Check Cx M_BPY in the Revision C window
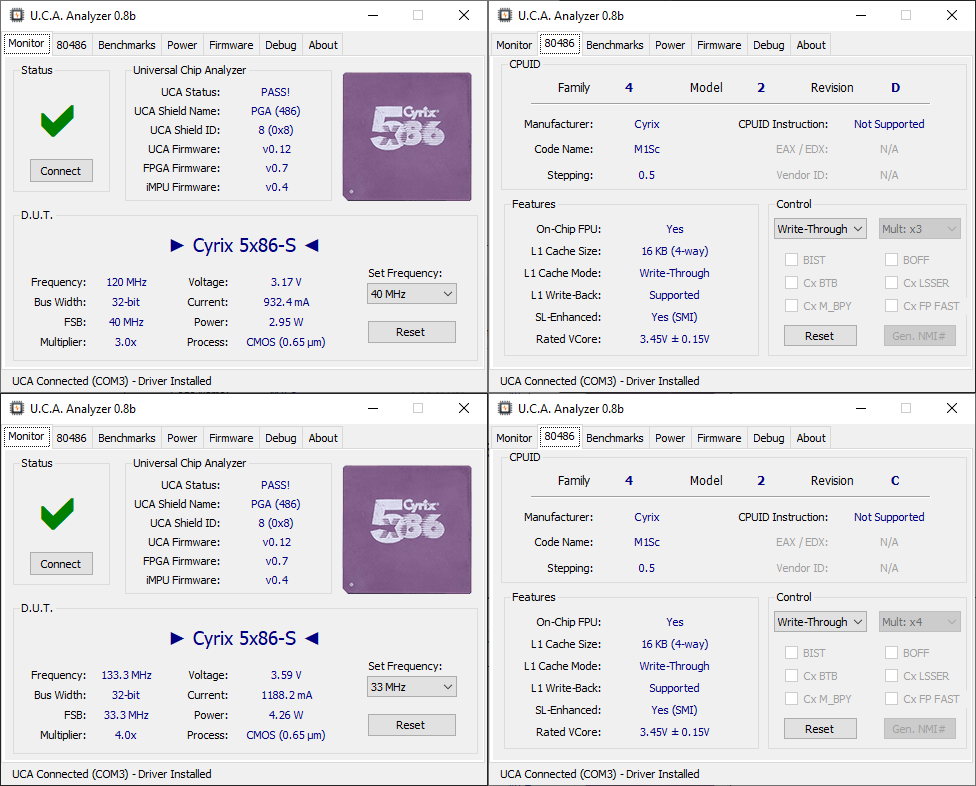This screenshot has width=976, height=786. (x=792, y=698)
